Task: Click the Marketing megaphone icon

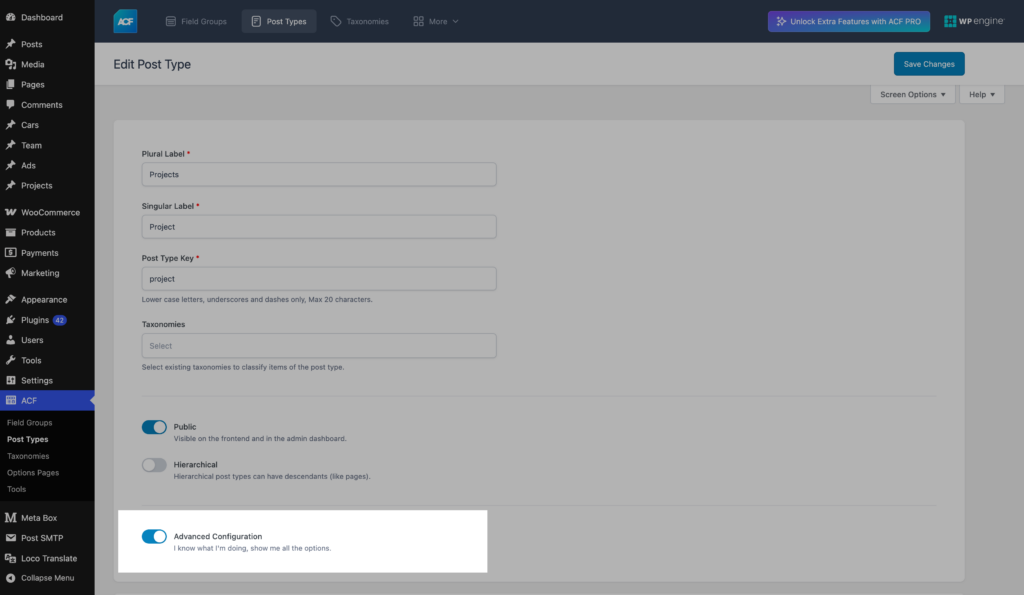Action: click(x=10, y=273)
